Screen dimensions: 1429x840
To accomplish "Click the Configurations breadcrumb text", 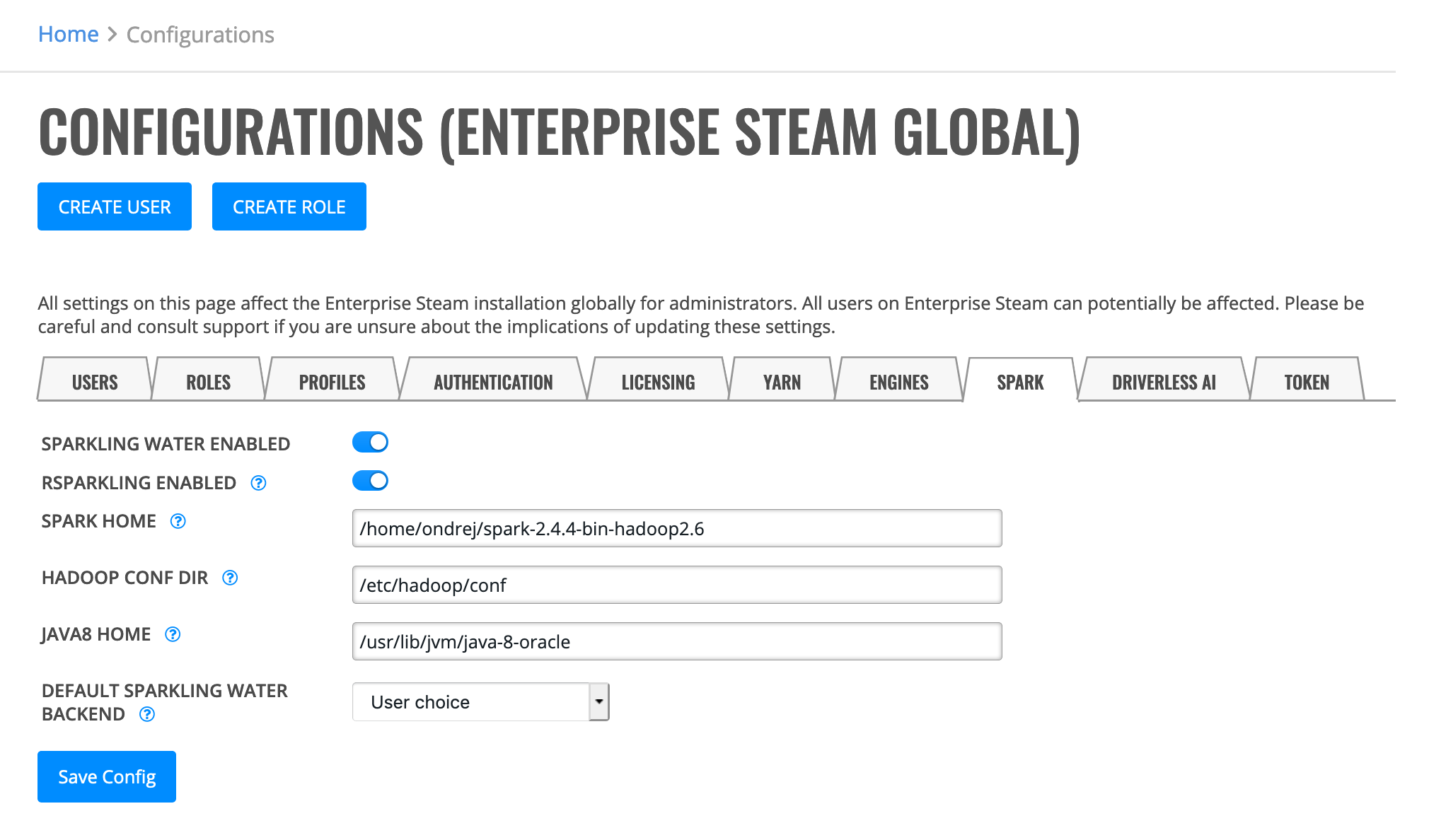I will 200,35.
